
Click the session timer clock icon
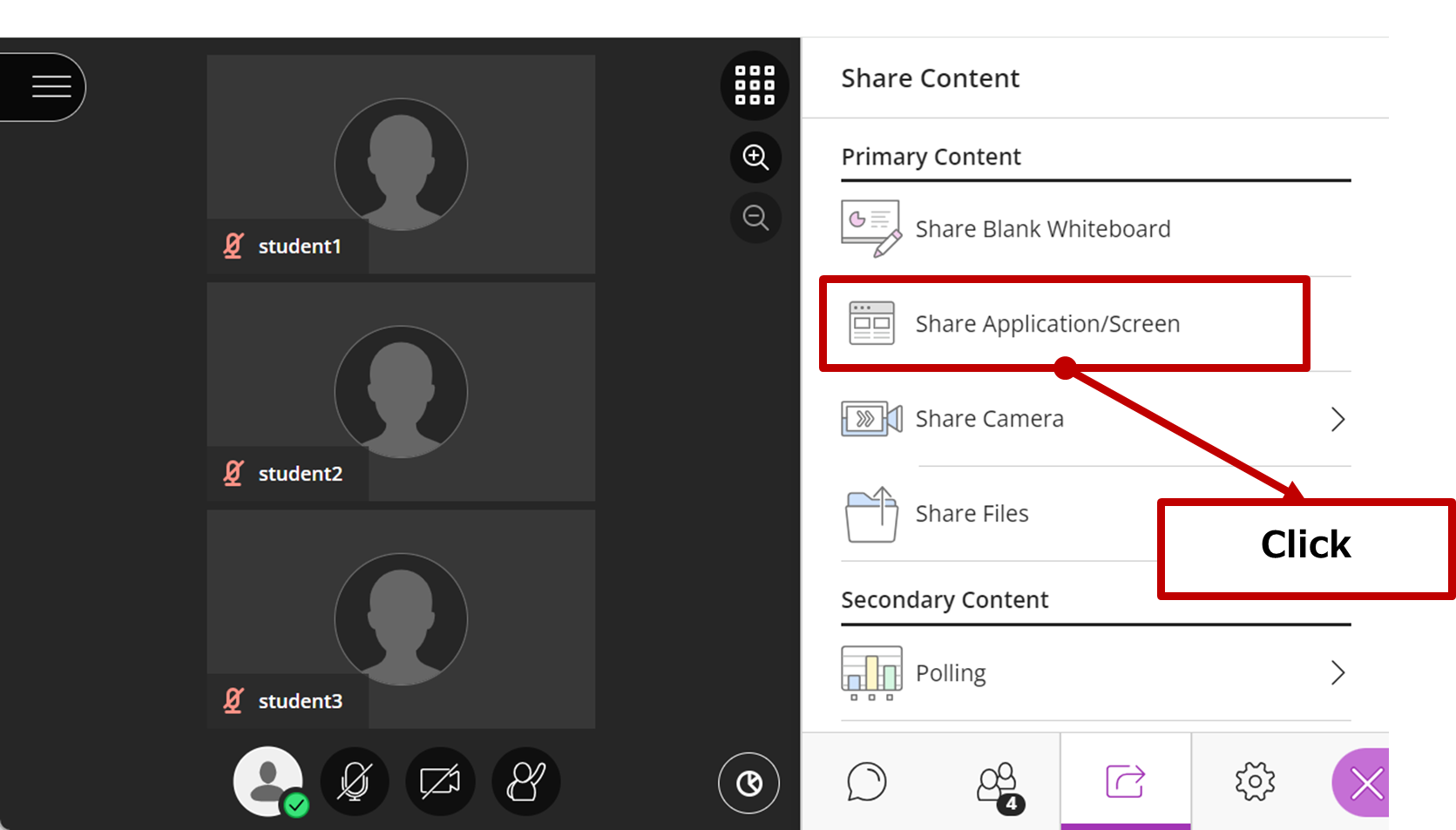click(748, 782)
